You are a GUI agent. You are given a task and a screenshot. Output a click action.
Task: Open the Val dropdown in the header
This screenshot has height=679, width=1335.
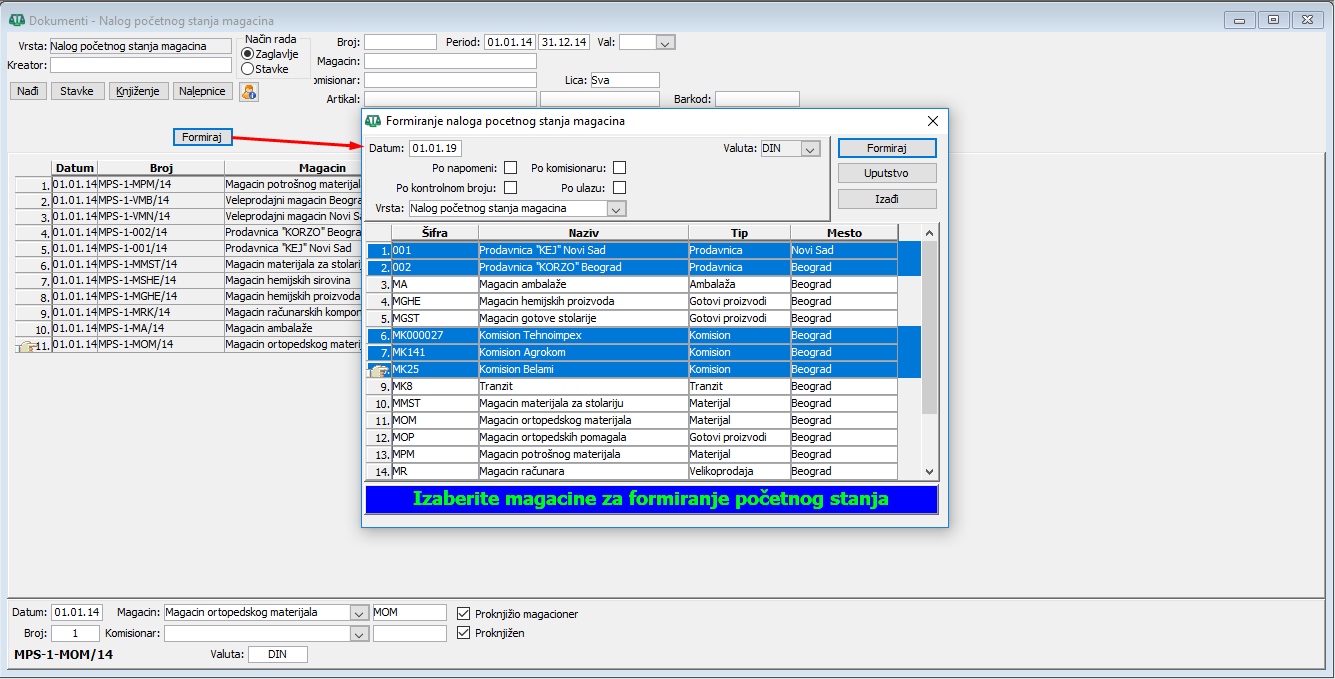(665, 42)
